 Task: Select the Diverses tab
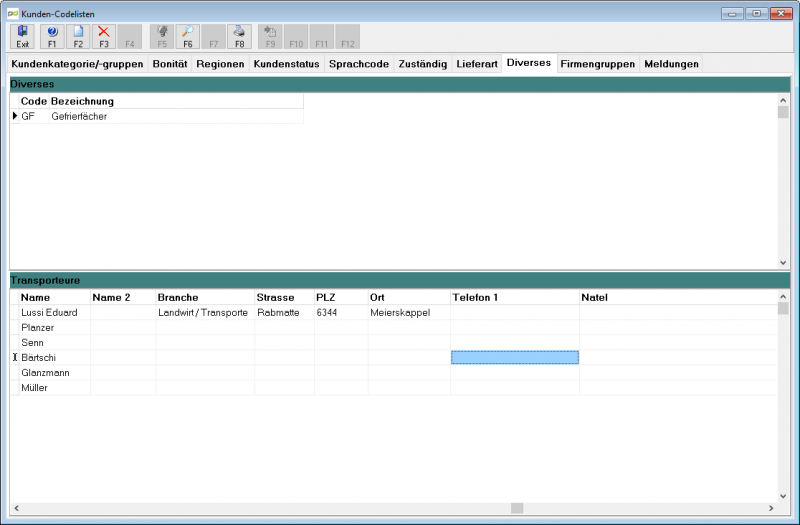529,63
